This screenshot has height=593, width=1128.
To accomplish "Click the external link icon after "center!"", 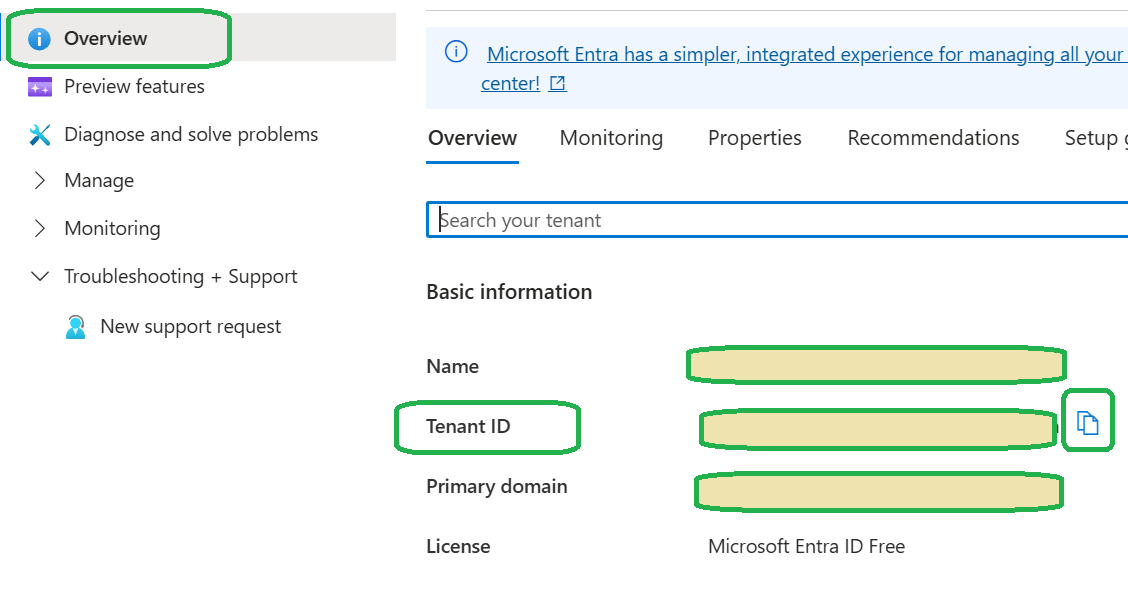I will [x=558, y=83].
